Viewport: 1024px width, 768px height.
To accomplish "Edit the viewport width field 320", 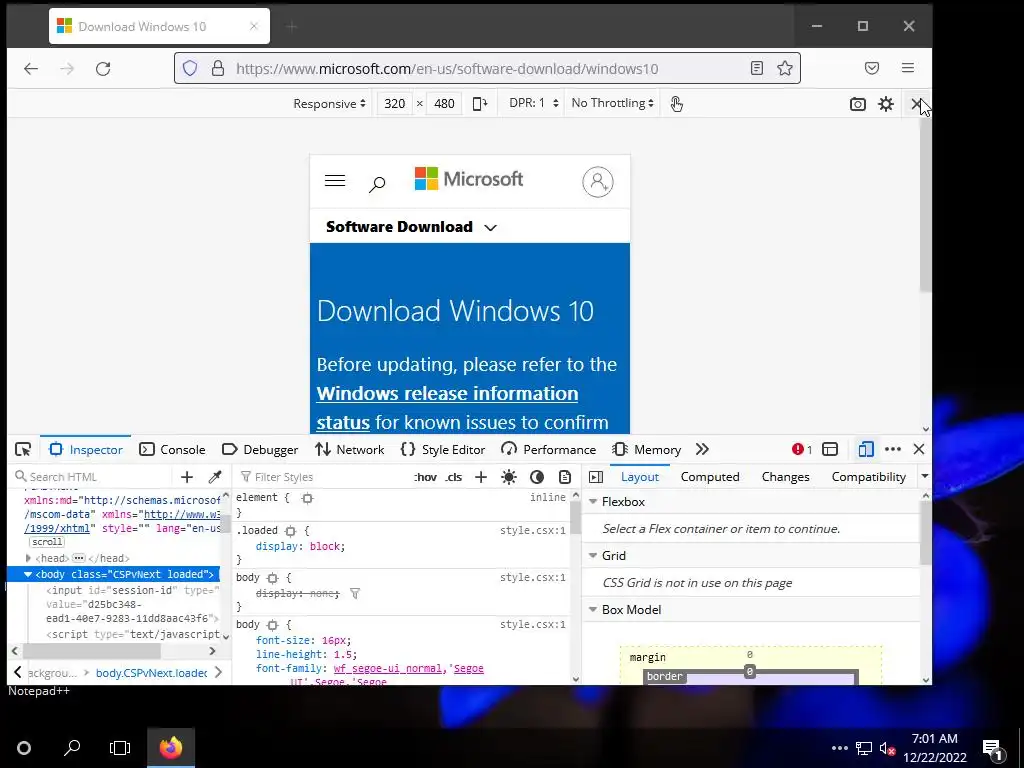I will [394, 103].
